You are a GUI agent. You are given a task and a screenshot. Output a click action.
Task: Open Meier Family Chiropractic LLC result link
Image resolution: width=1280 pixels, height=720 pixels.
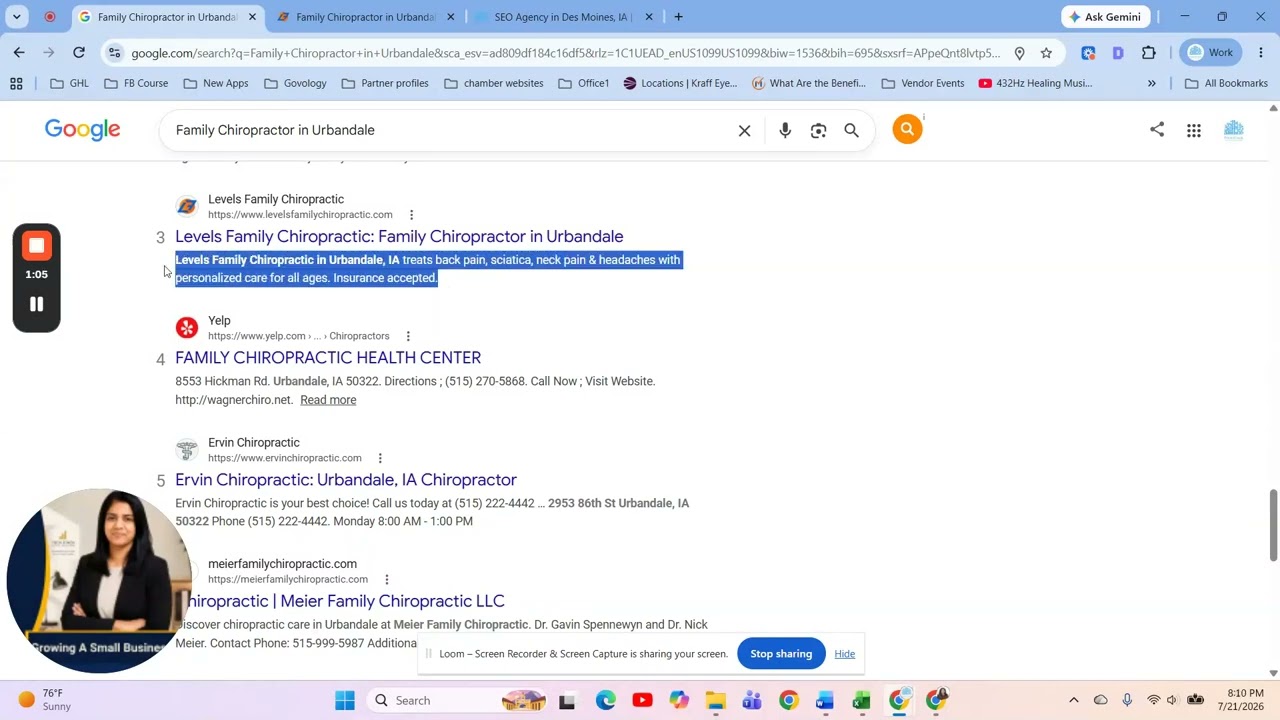point(345,601)
